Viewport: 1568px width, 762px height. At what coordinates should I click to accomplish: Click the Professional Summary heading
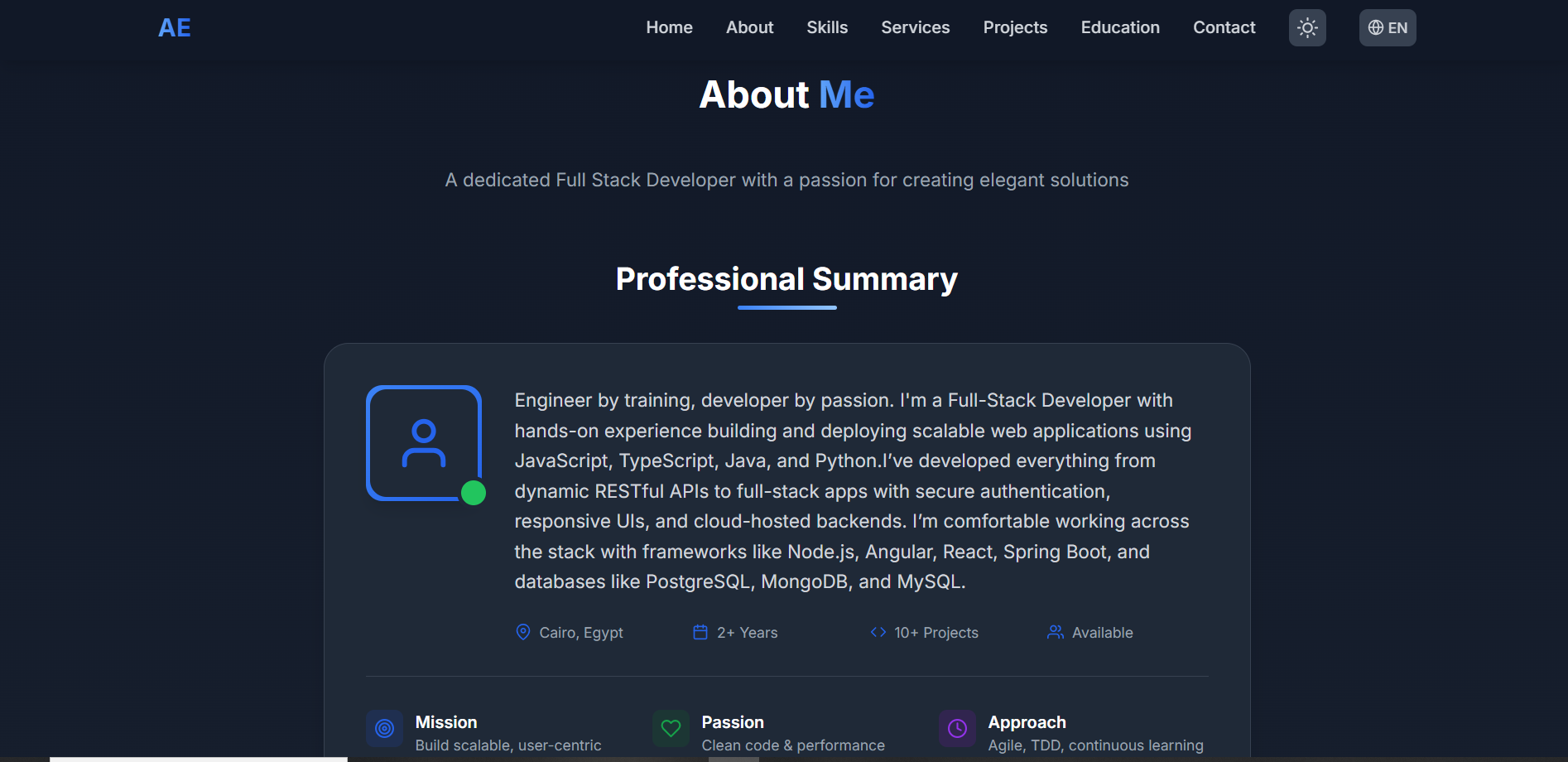coord(786,279)
